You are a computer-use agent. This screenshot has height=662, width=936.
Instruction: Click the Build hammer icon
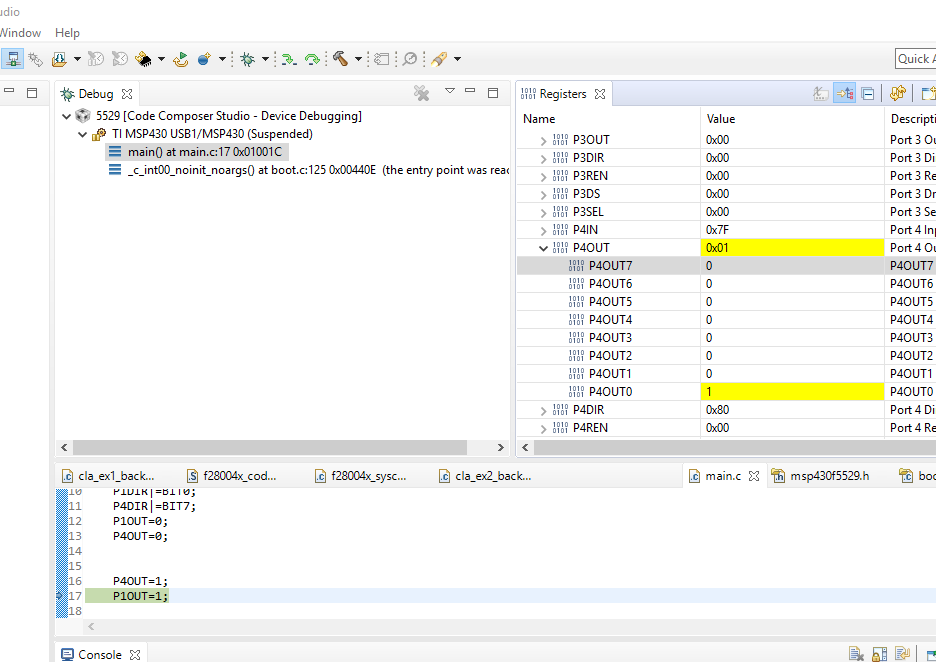340,59
